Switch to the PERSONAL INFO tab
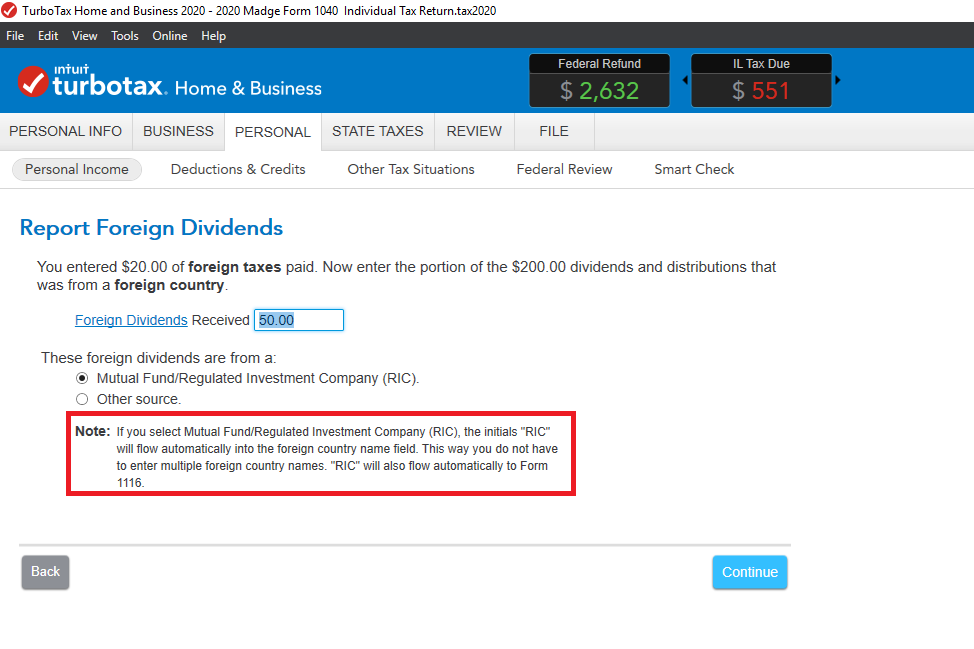974x649 pixels. tap(65, 132)
